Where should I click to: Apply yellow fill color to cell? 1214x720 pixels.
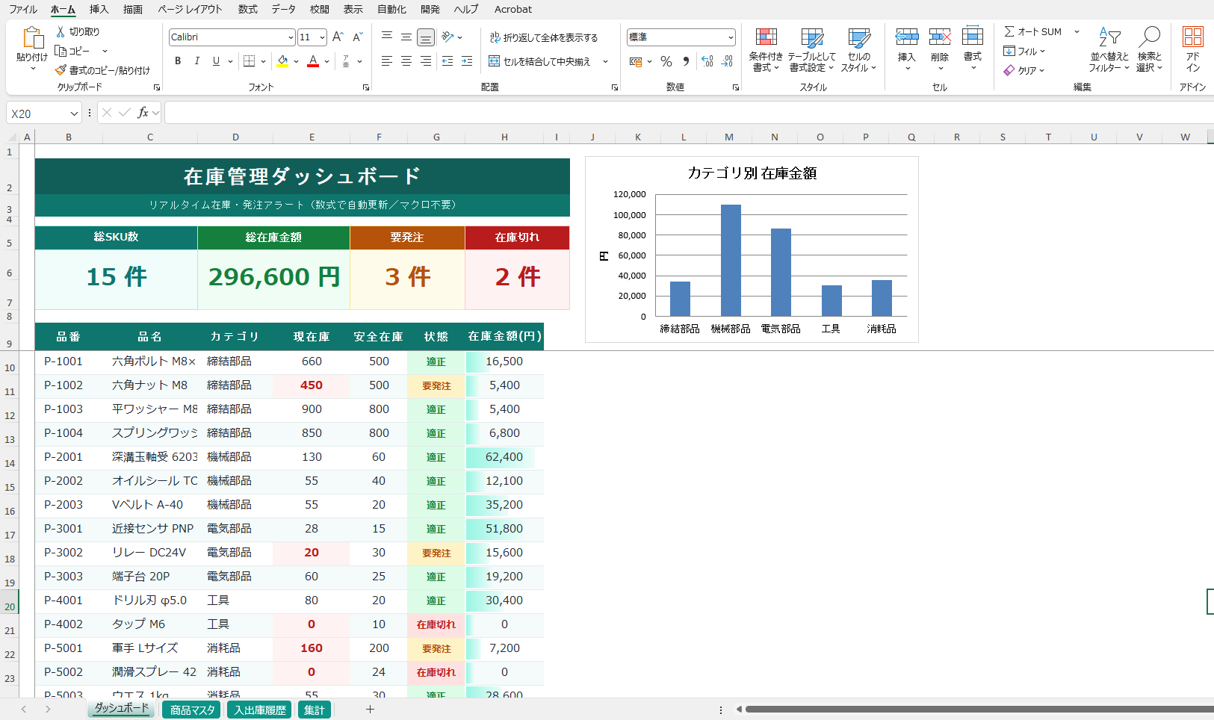283,61
